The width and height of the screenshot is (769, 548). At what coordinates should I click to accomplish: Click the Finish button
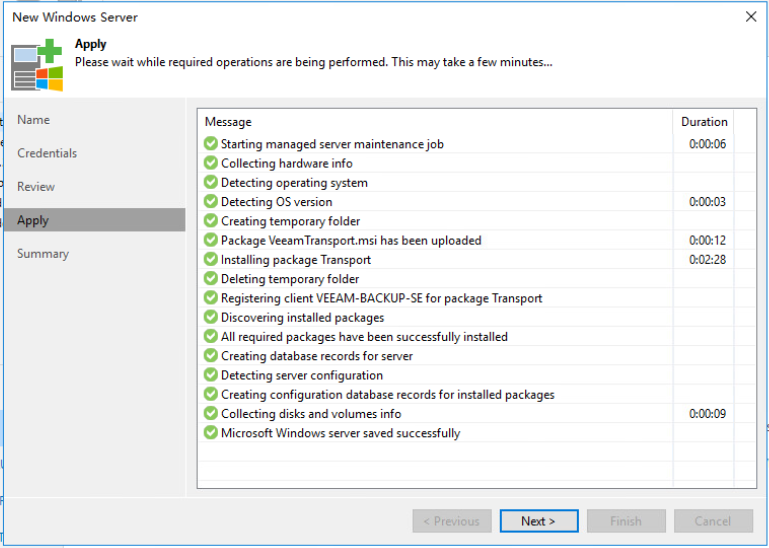coord(626,521)
